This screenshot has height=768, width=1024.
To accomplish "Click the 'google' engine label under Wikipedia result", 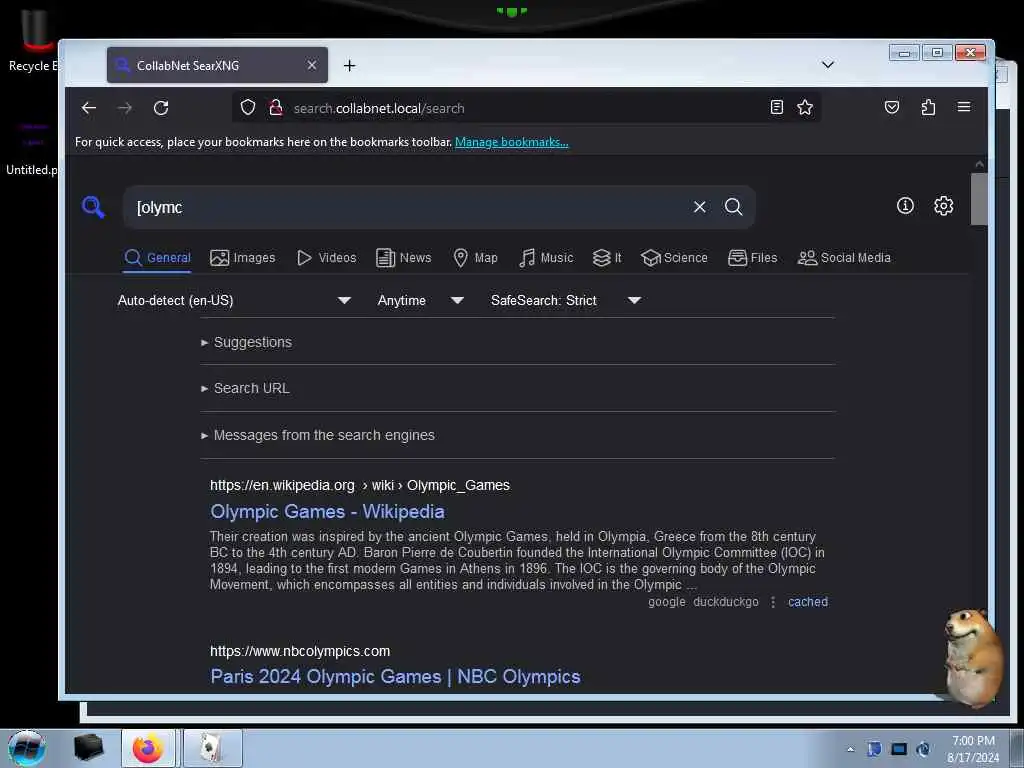I will (666, 602).
